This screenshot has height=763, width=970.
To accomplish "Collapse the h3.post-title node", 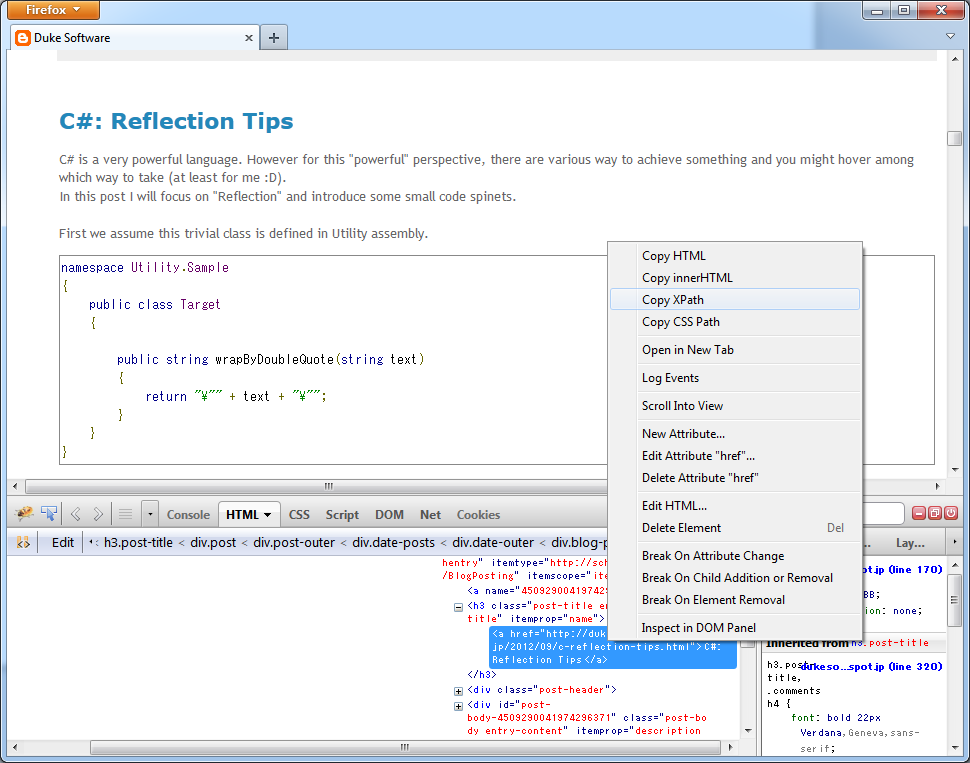I will pyautogui.click(x=457, y=608).
